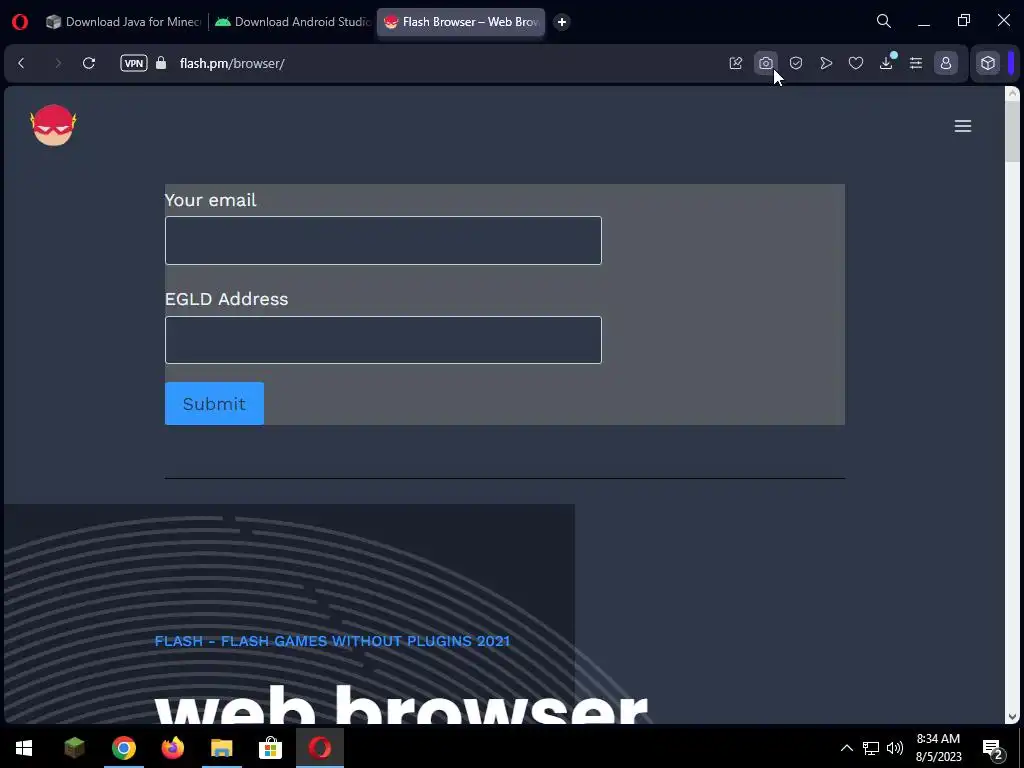Switch to Download Java for Minecraft tab
Screen dimensions: 1024x768
coord(124,22)
